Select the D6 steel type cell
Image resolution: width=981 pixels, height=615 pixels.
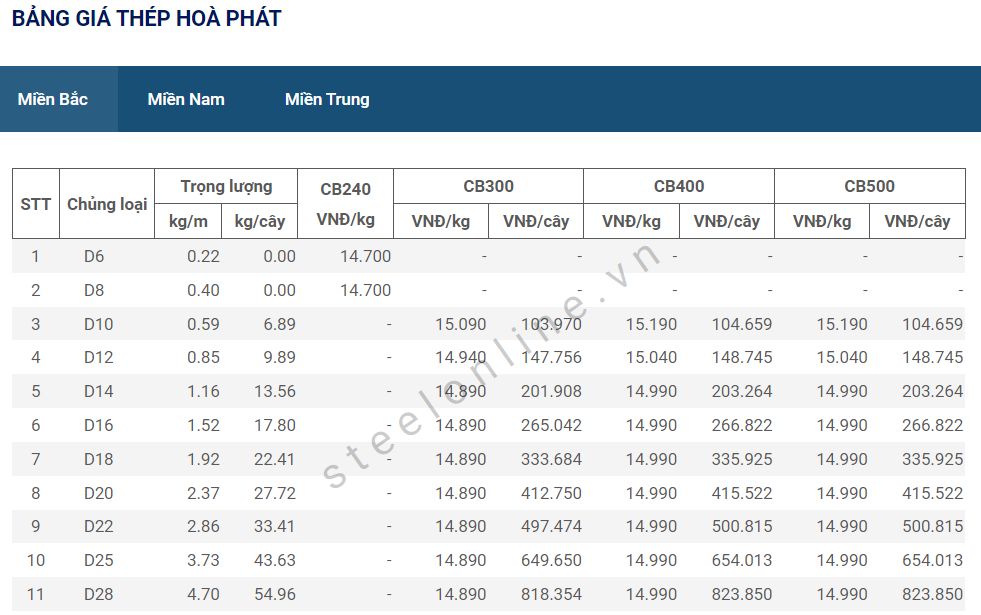94,257
